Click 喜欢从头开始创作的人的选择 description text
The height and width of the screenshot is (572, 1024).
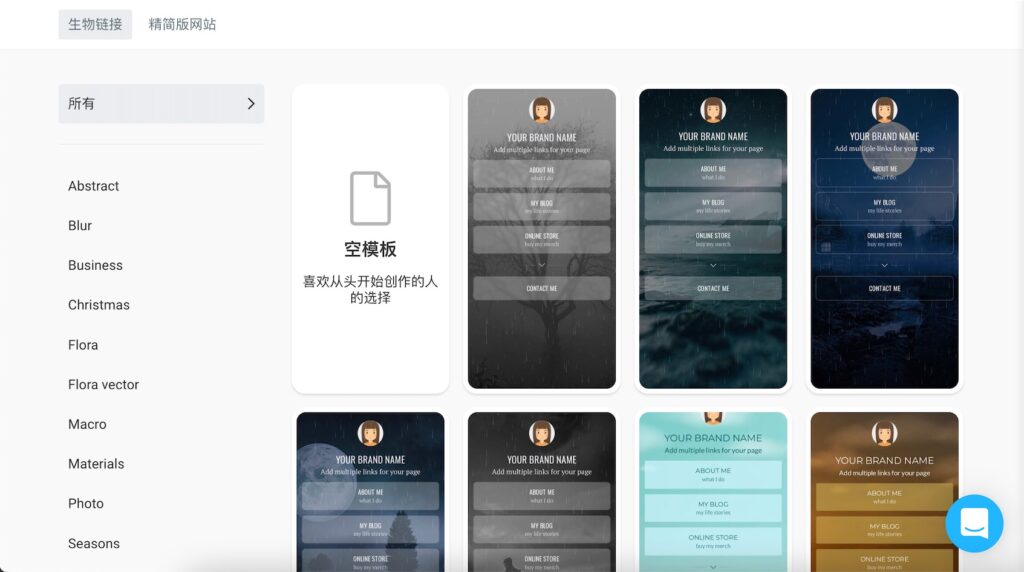370,289
